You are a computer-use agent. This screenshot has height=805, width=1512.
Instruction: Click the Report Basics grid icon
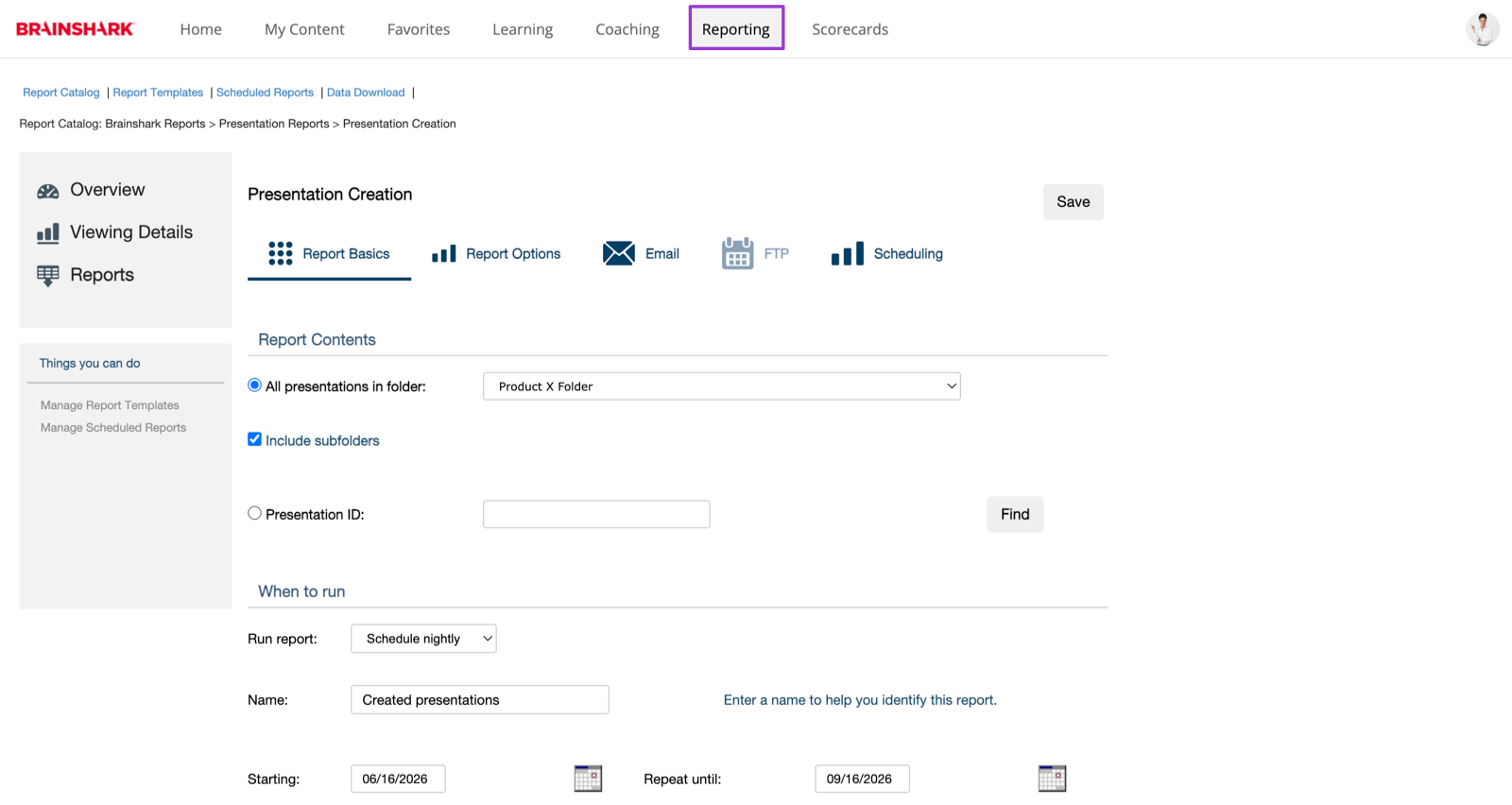tap(281, 253)
